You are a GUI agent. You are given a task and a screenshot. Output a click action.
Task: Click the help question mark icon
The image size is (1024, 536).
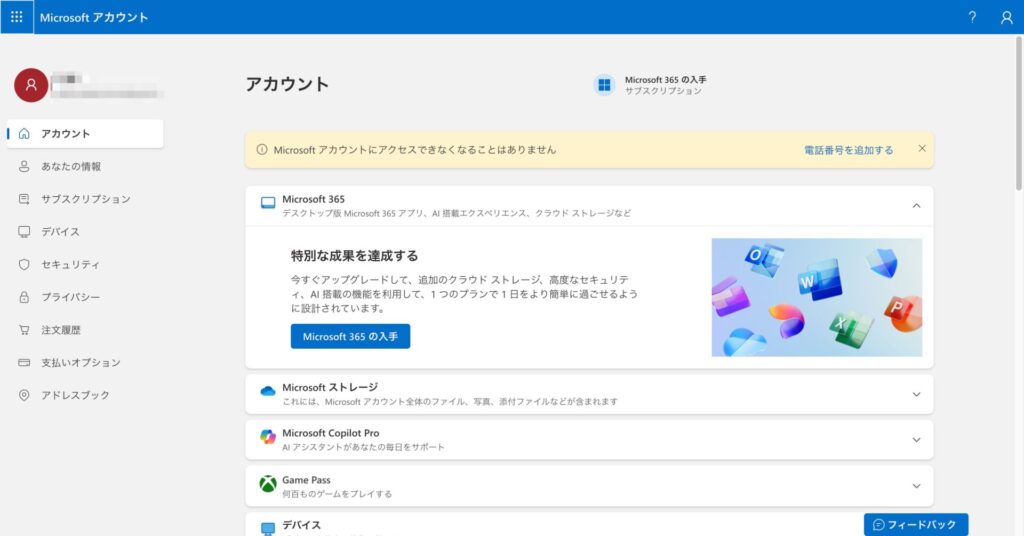(972, 17)
